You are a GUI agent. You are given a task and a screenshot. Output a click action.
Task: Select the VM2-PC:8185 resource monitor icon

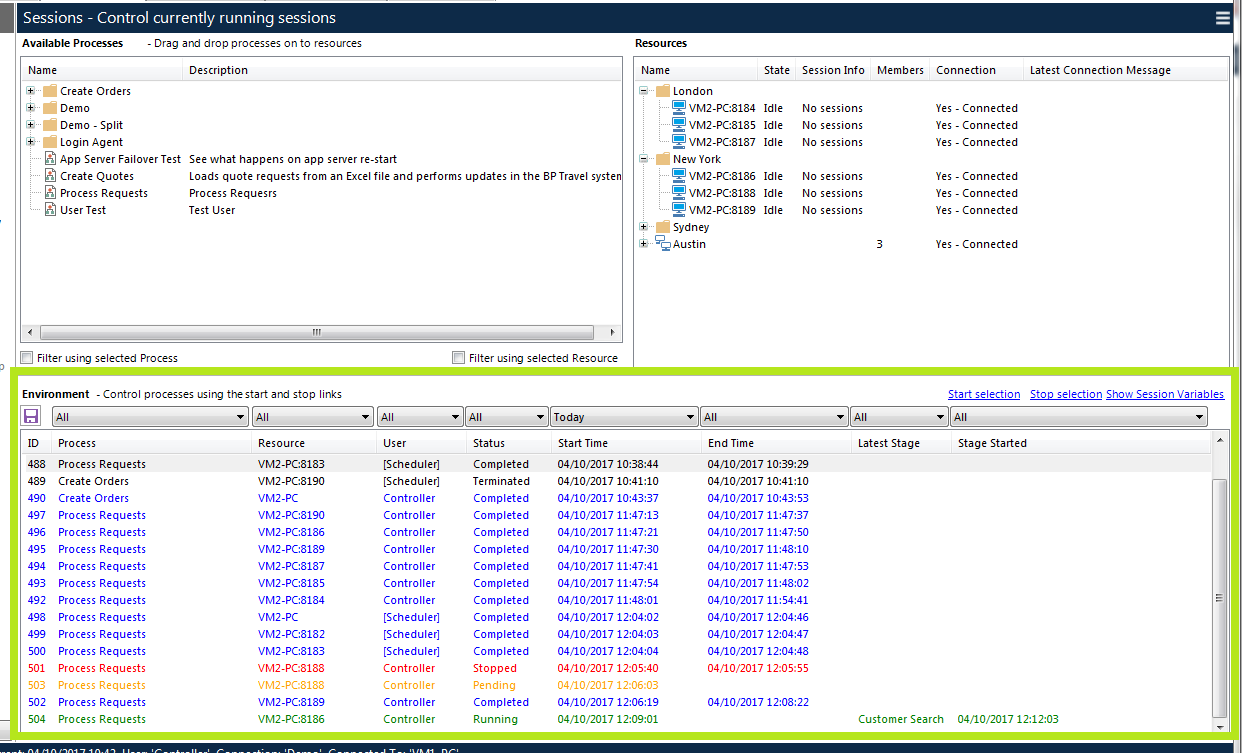click(680, 125)
